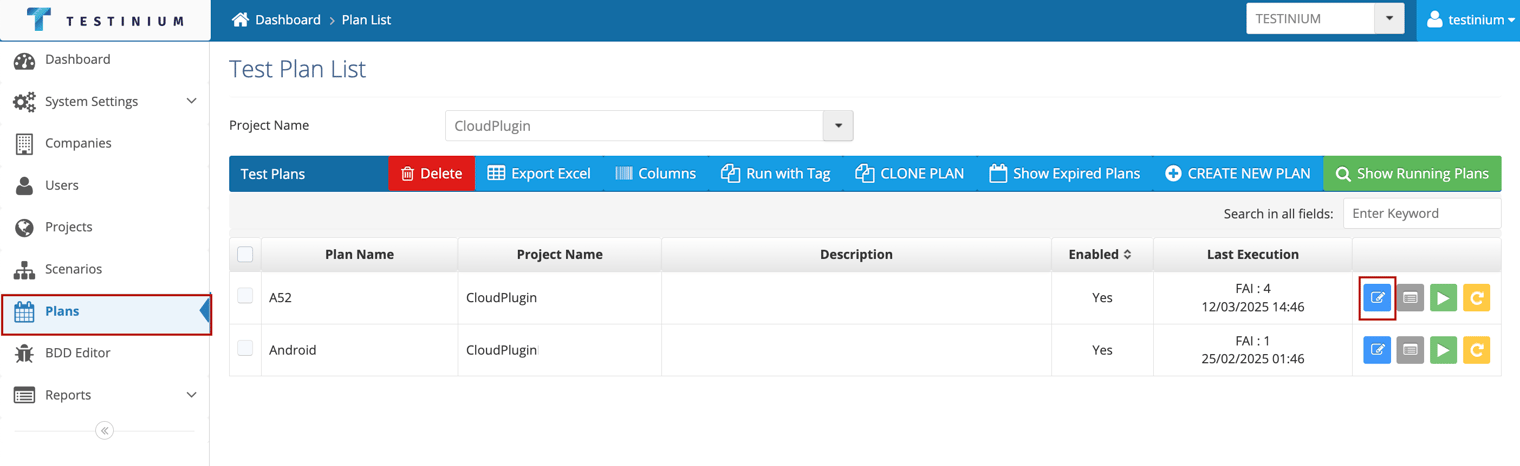This screenshot has height=466, width=1520.
Task: Click the TESTINIUM company select field
Action: point(1310,19)
